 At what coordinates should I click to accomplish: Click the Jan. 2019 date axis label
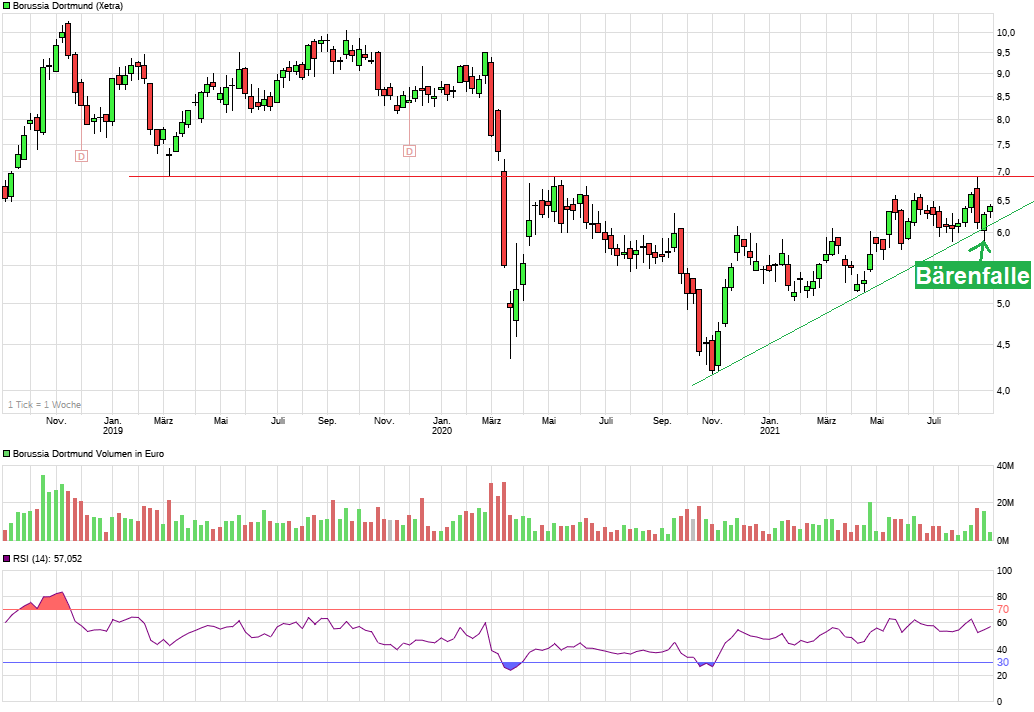pos(113,426)
